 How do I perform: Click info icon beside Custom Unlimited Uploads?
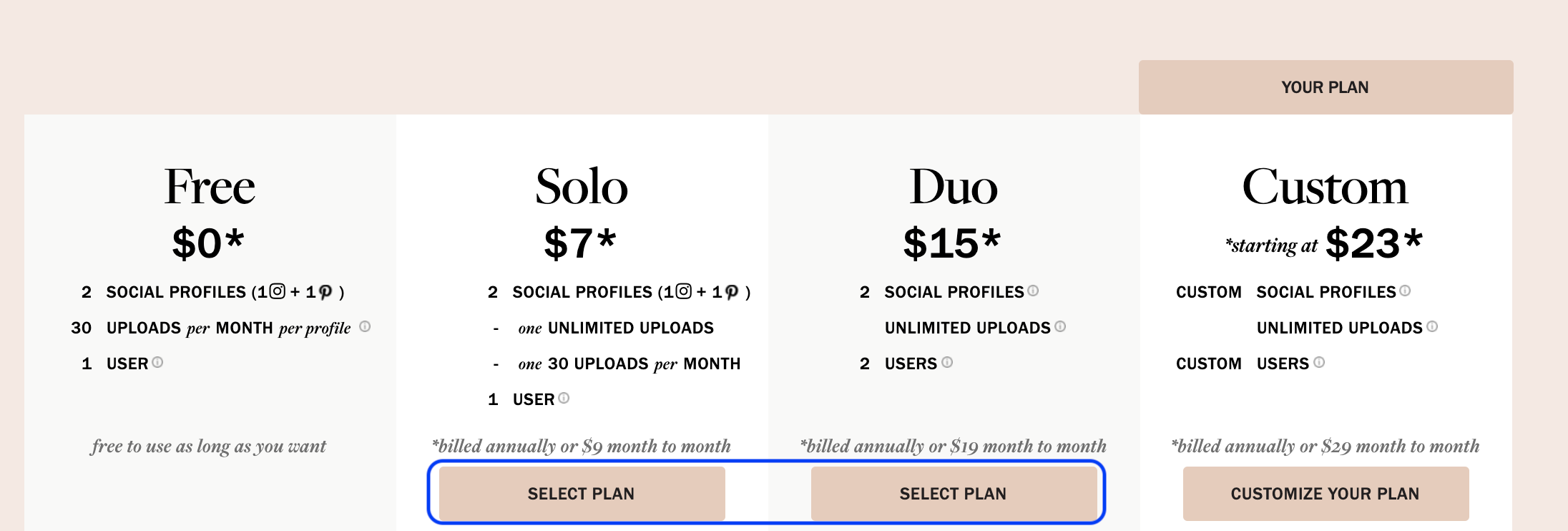click(x=1432, y=326)
